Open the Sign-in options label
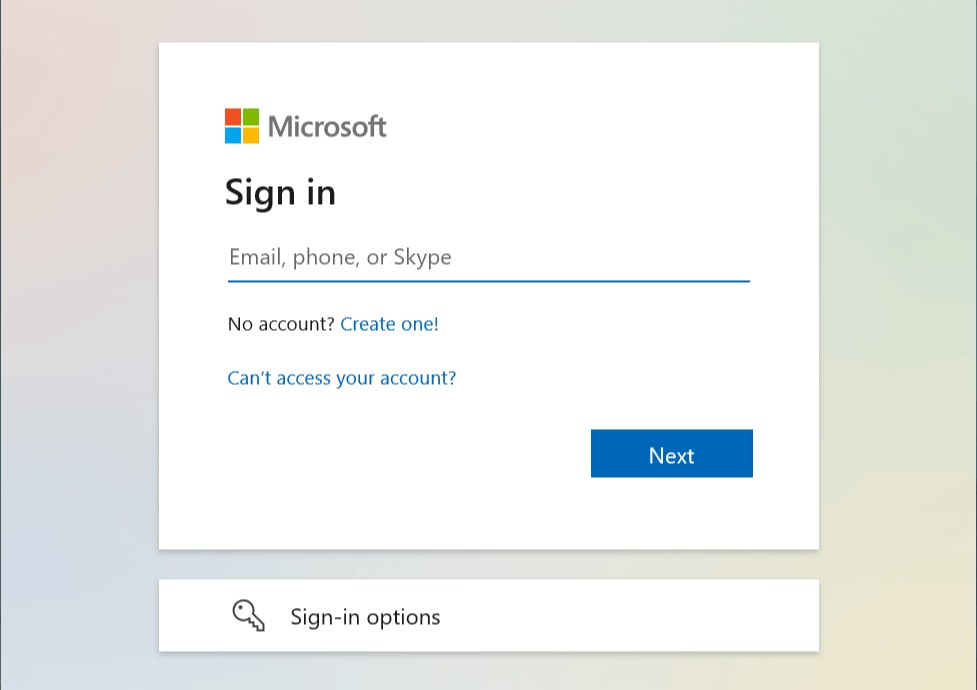This screenshot has height=690, width=977. click(365, 617)
